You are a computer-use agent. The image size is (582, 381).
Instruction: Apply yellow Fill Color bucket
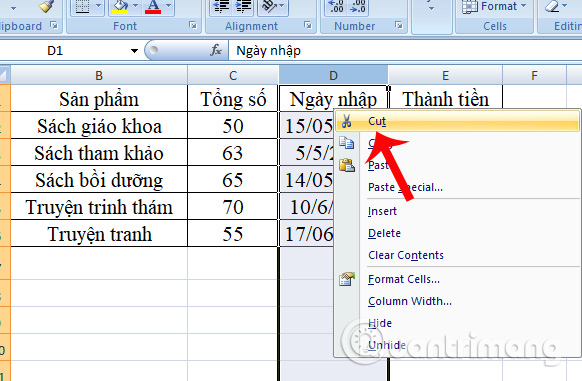tap(120, 7)
